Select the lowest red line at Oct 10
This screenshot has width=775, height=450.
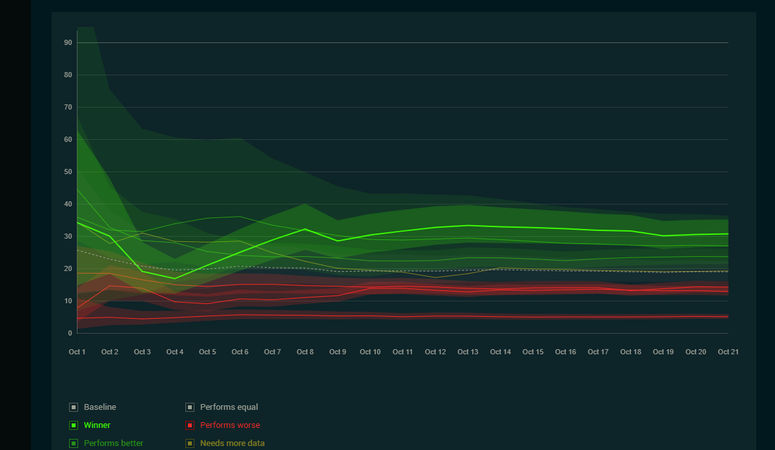(x=370, y=315)
